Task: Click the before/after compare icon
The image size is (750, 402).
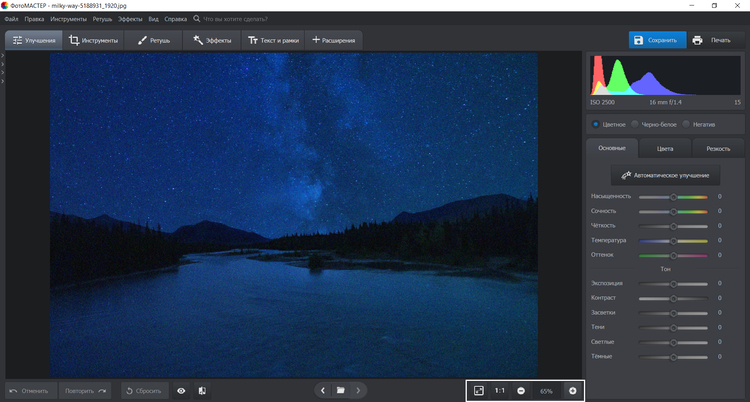Action: (201, 390)
